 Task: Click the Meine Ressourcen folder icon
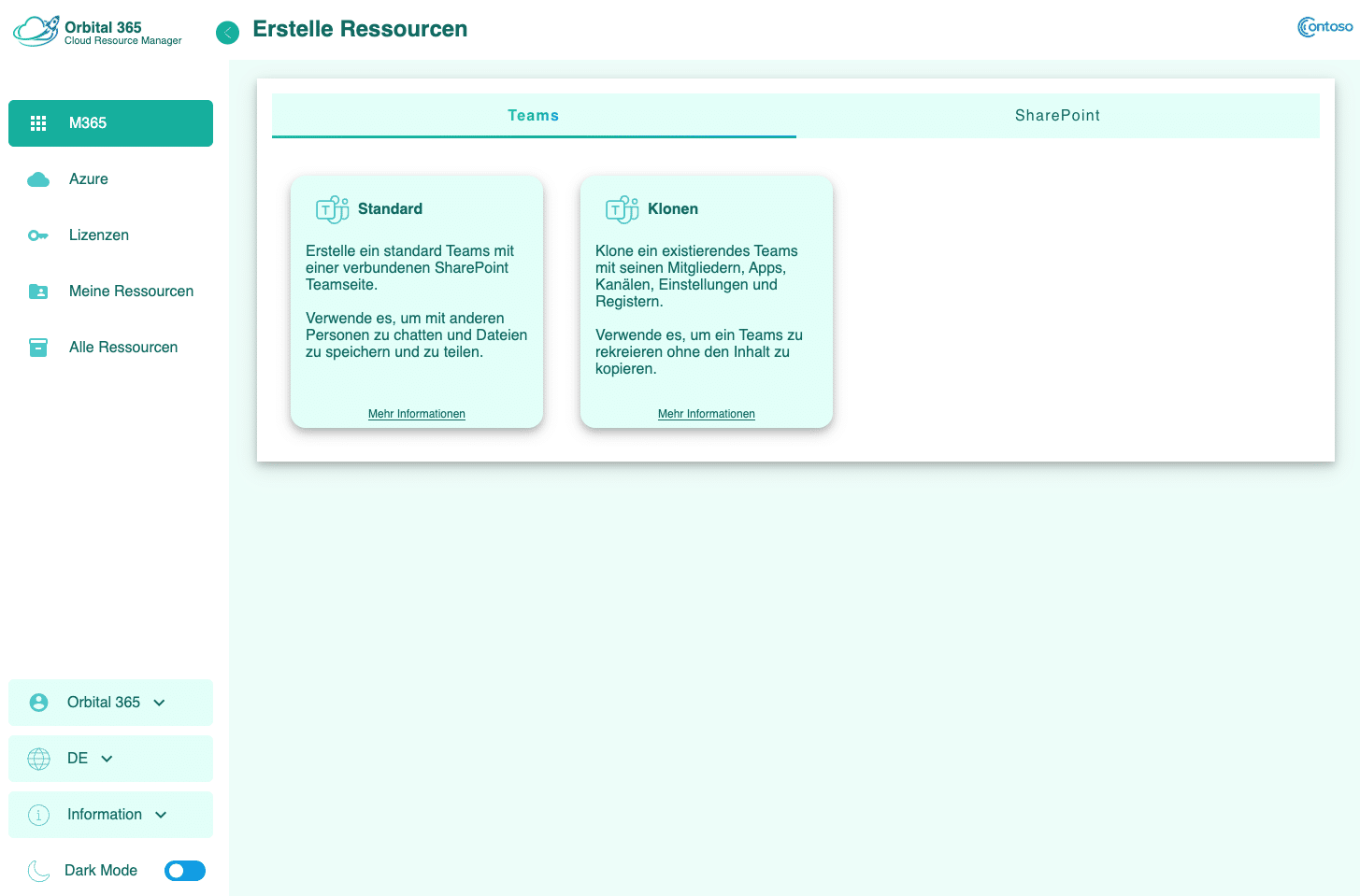(38, 292)
